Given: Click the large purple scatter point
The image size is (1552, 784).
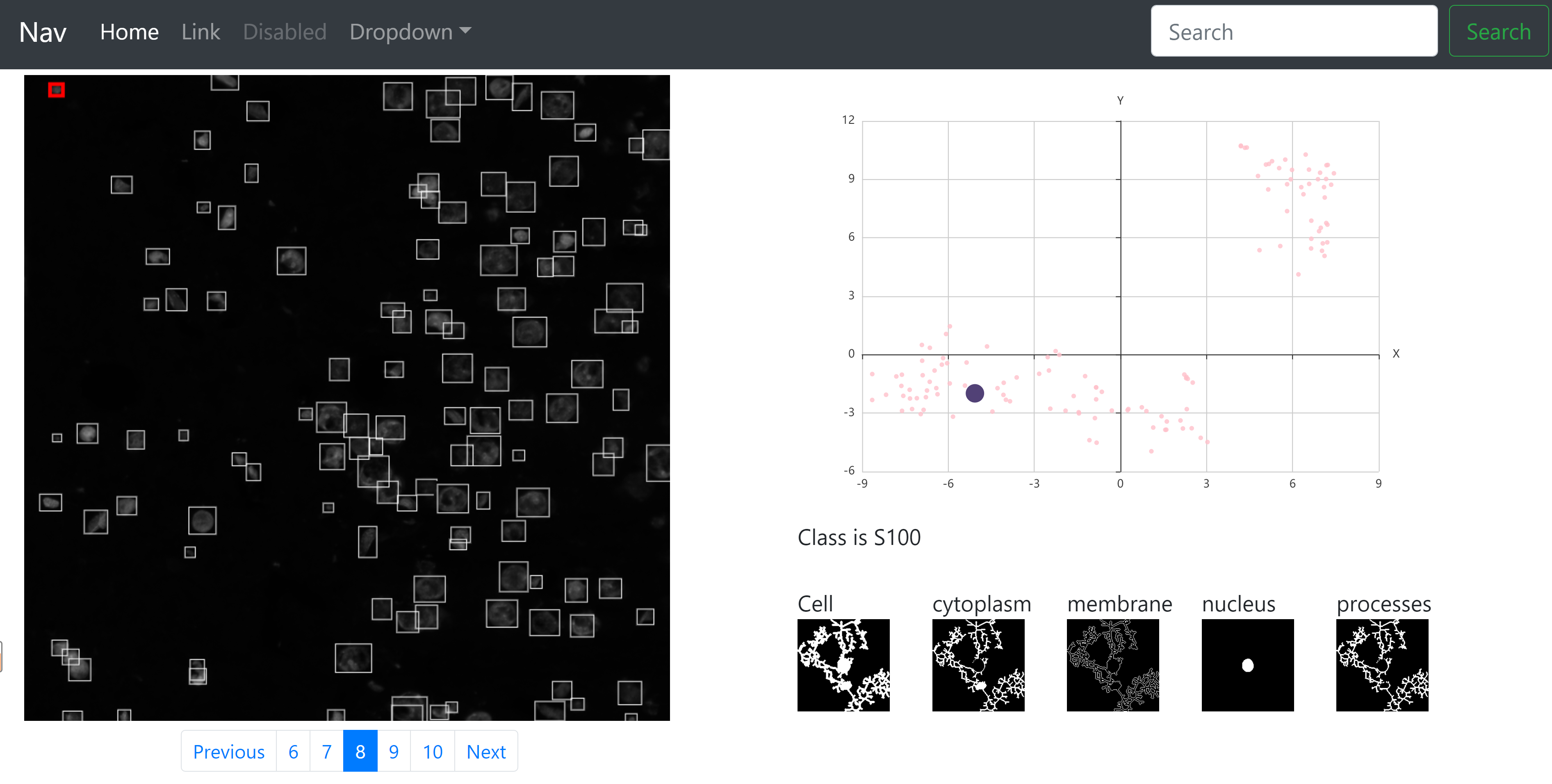Looking at the screenshot, I should 974,394.
